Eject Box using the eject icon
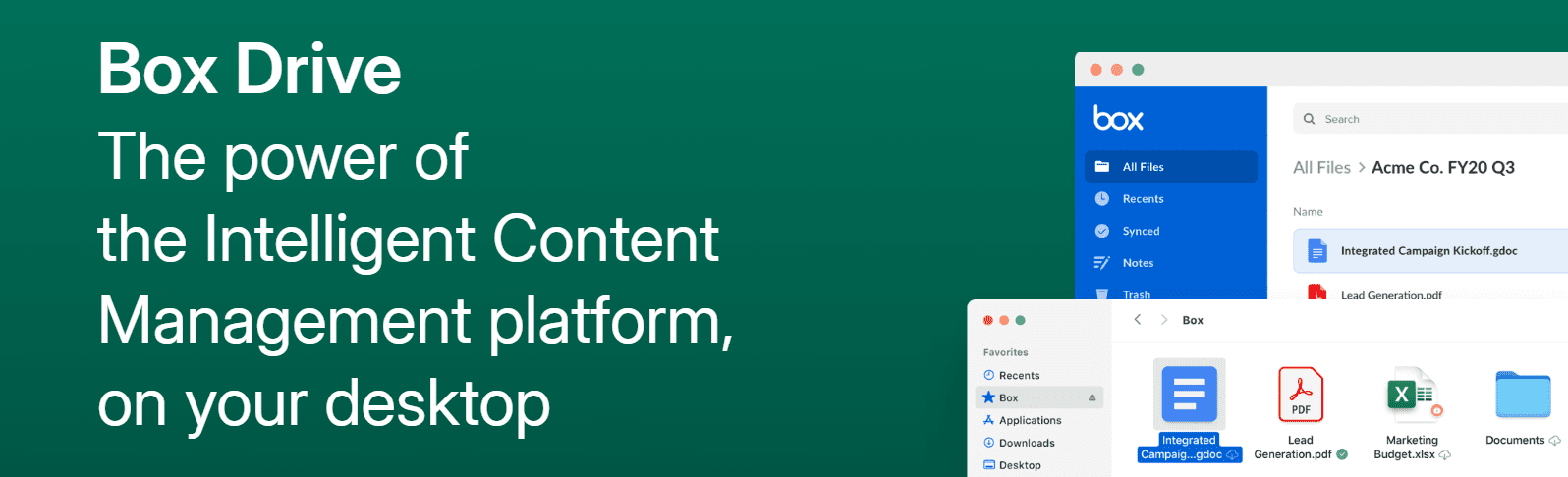1568x477 pixels. pyautogui.click(x=1092, y=397)
